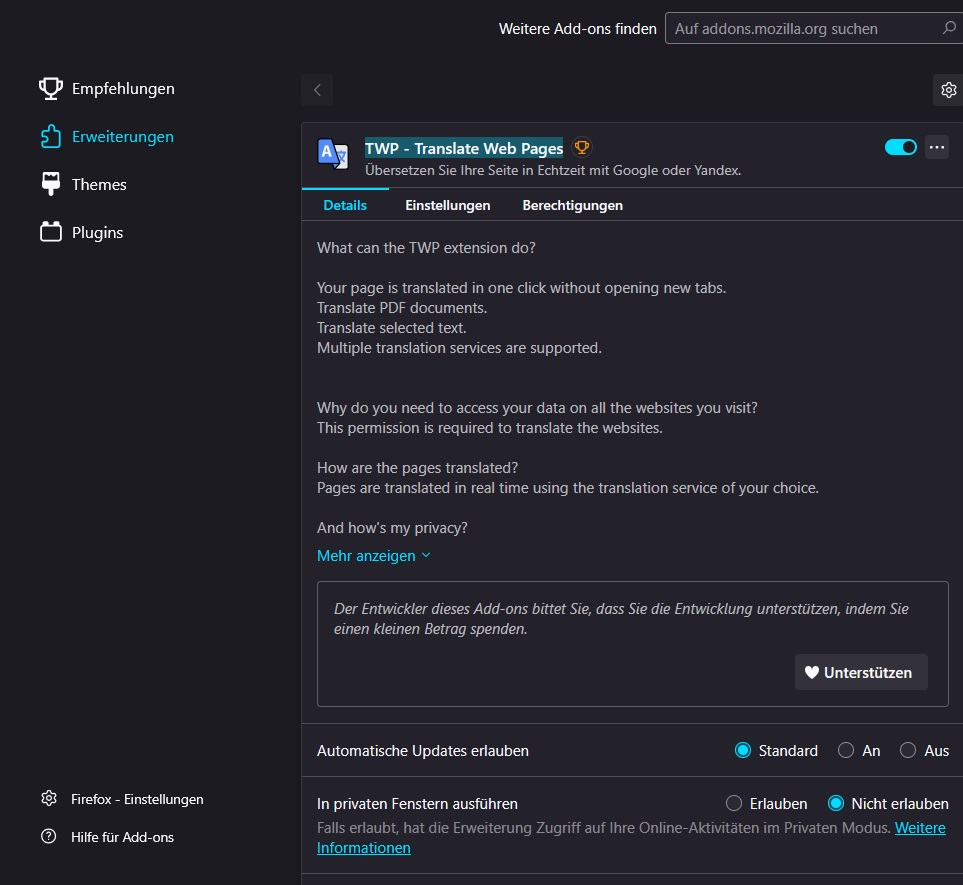This screenshot has width=963, height=885.
Task: Click the TWP extension translate icon
Action: [x=332, y=152]
